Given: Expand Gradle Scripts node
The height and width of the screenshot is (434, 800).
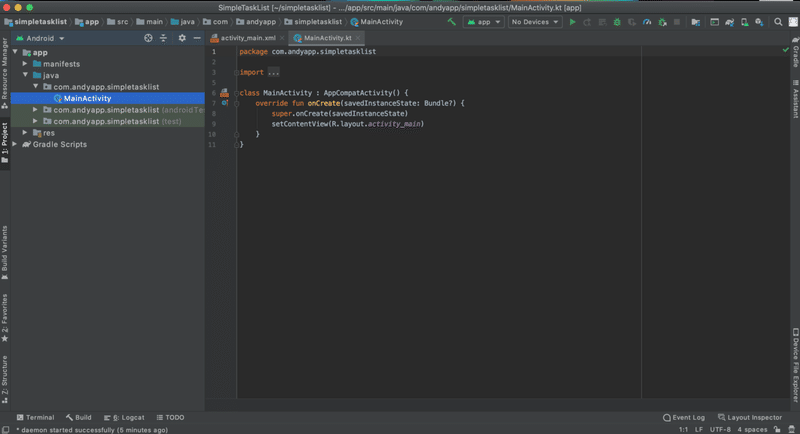Looking at the screenshot, I should click(15, 144).
